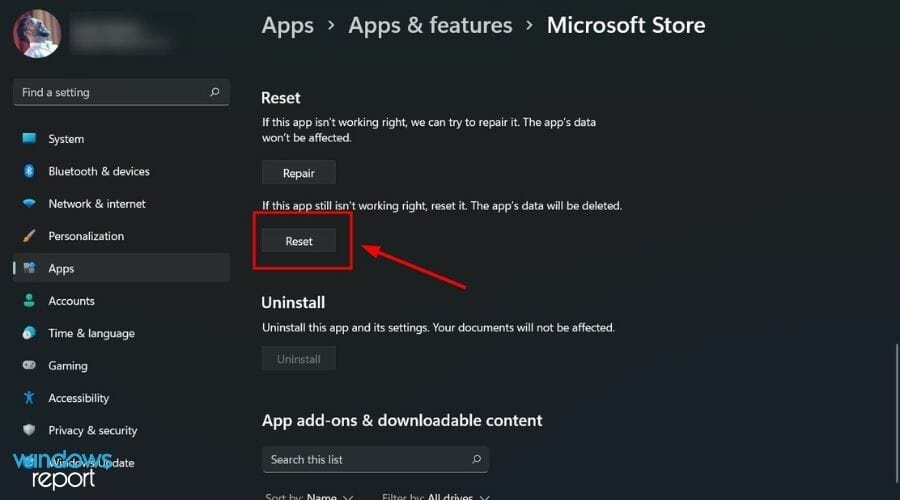Click the Apps sidebar icon
Screen dimensions: 900x500
[29, 268]
